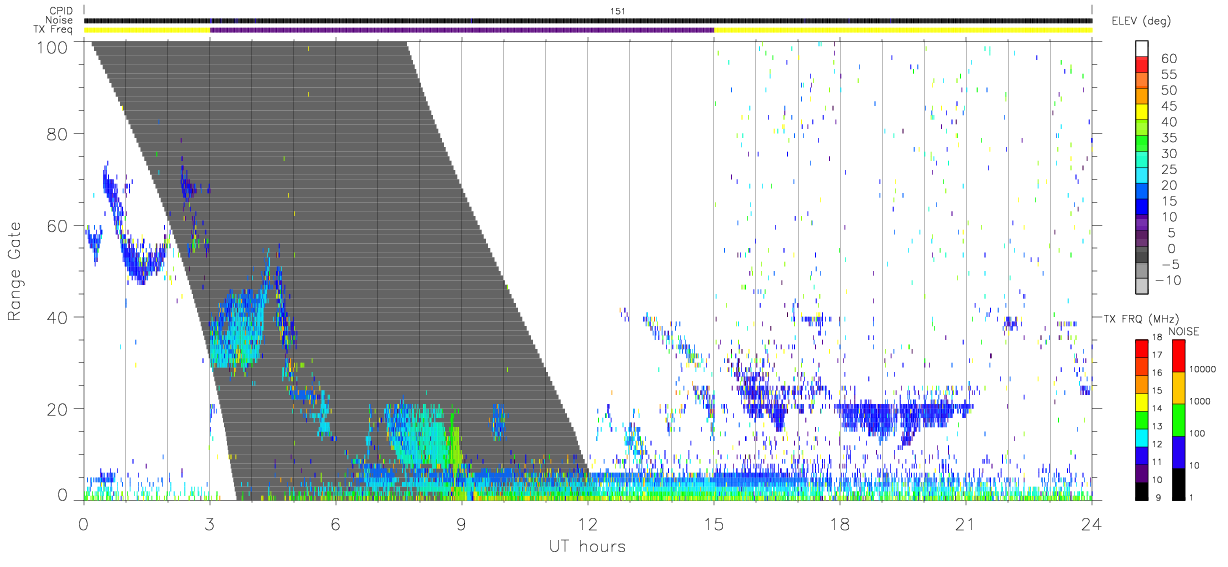Click the 80 tick on Range Gate axis
The width and height of the screenshot is (1228, 567).
pyautogui.click(x=59, y=133)
